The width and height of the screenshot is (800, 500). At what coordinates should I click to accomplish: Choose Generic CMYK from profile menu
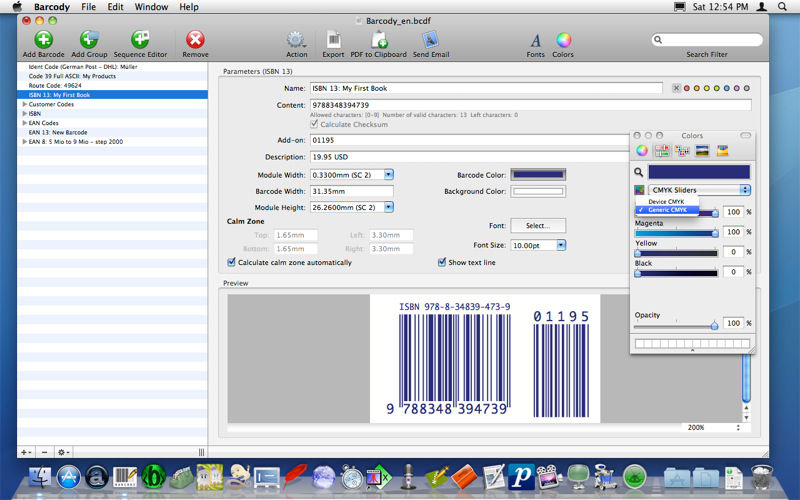(x=667, y=210)
